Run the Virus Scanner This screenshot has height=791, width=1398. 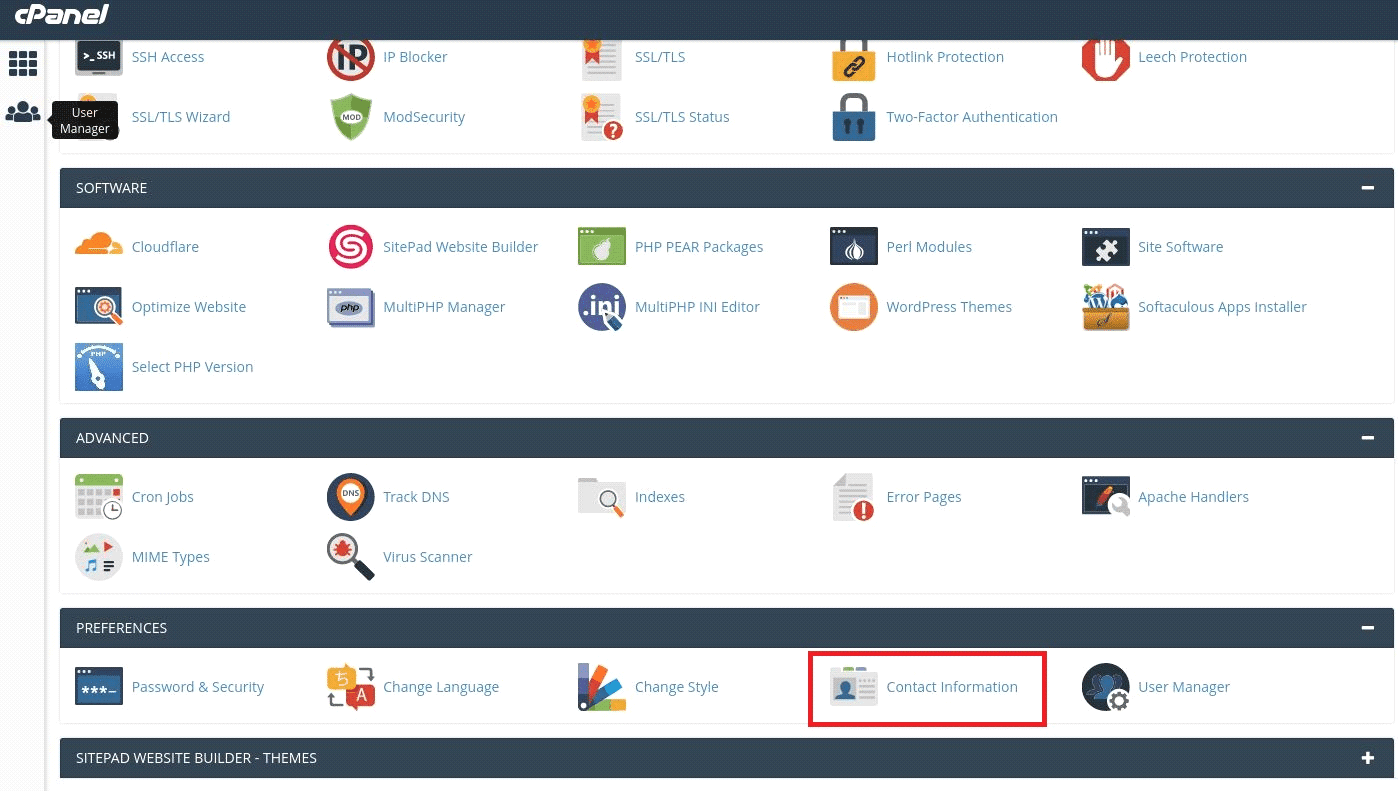(428, 556)
